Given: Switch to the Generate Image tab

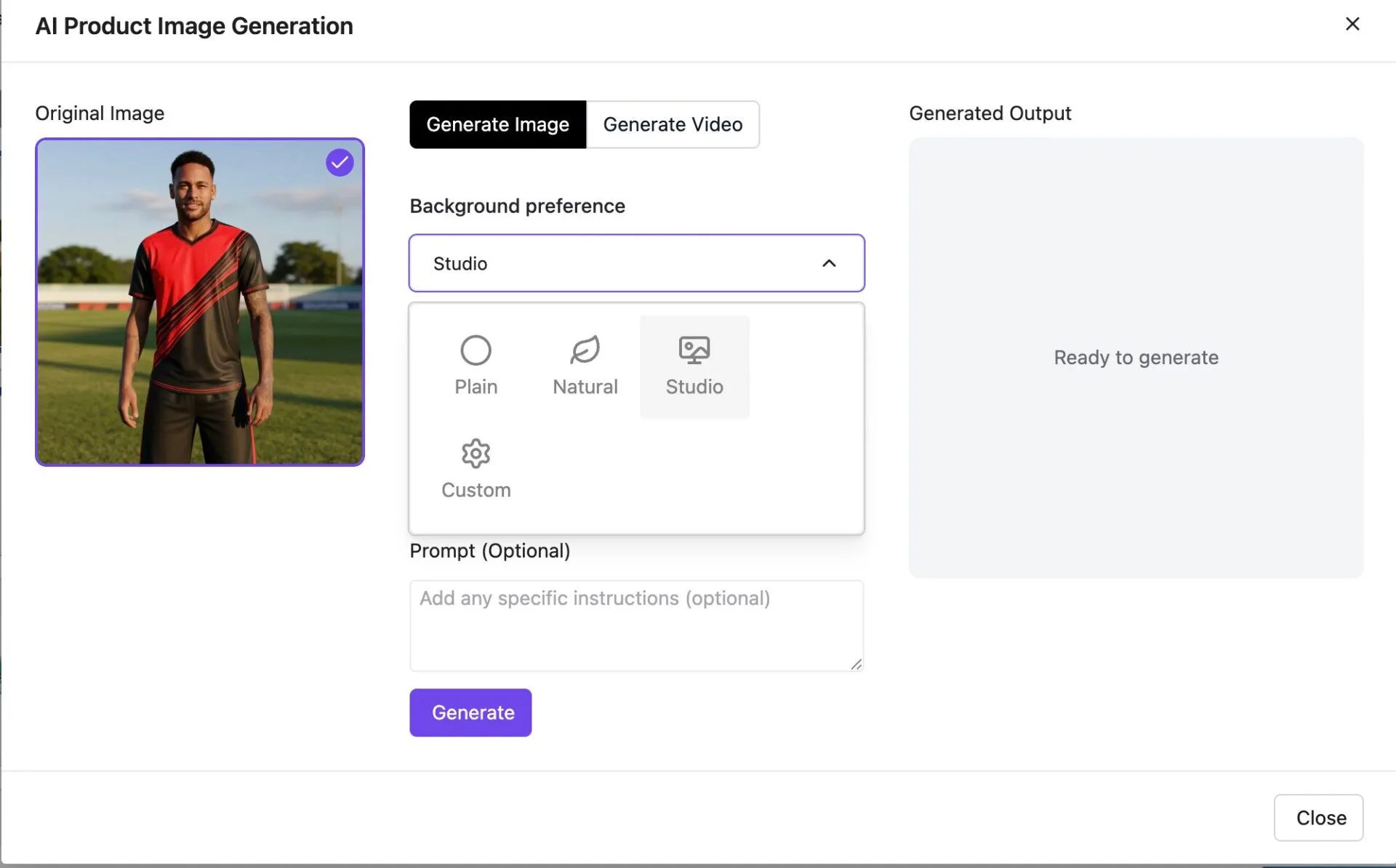Looking at the screenshot, I should pos(498,124).
